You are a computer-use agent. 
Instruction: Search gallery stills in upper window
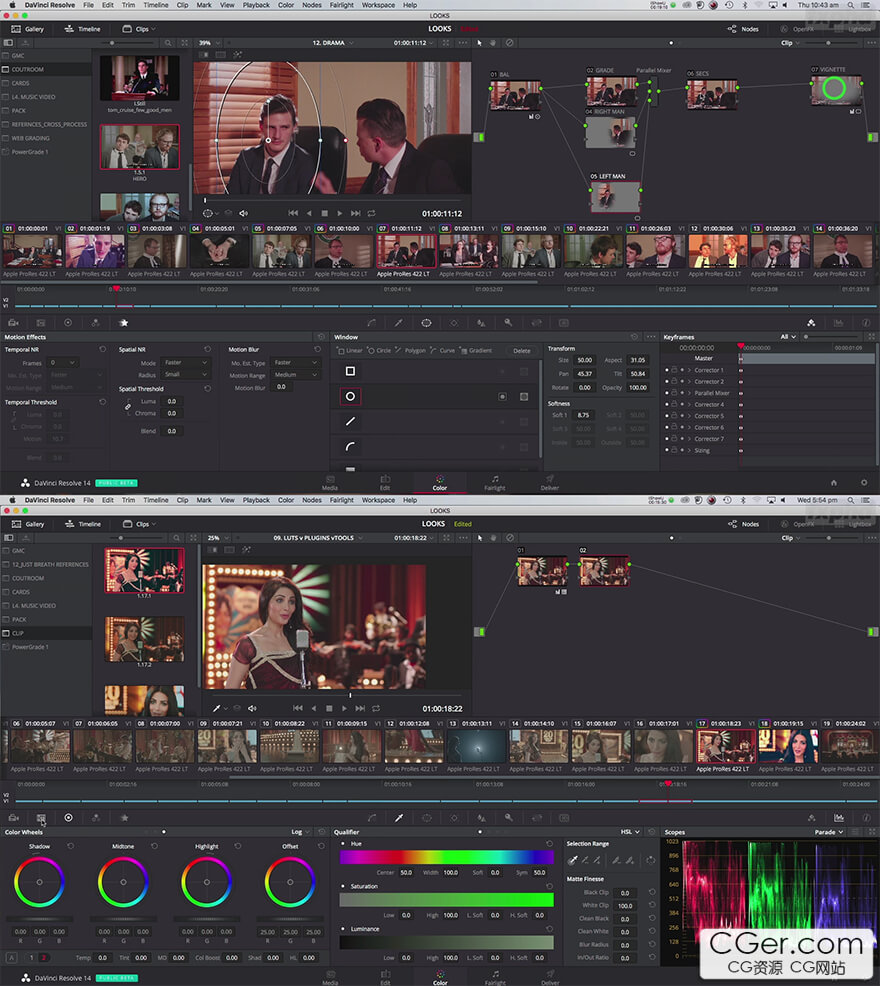(168, 43)
